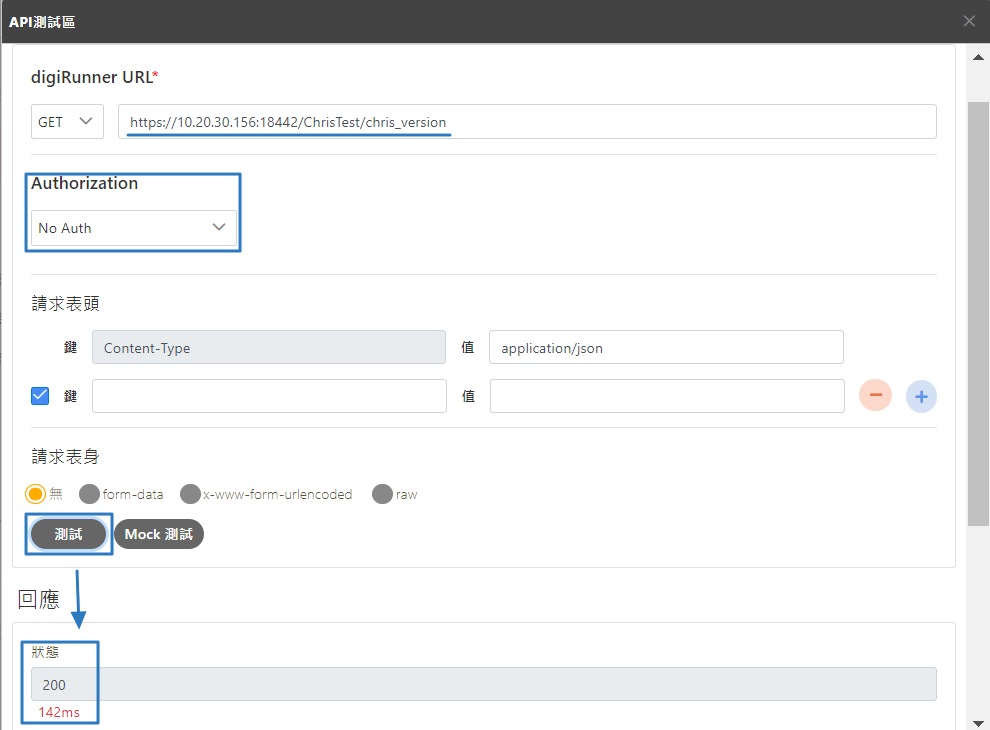This screenshot has width=990, height=730.
Task: Click the digiRunner URL label
Action: tap(94, 77)
